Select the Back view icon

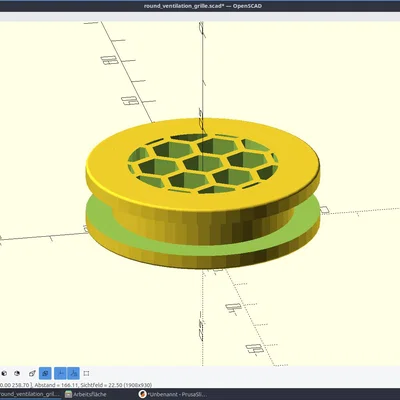tap(17, 373)
